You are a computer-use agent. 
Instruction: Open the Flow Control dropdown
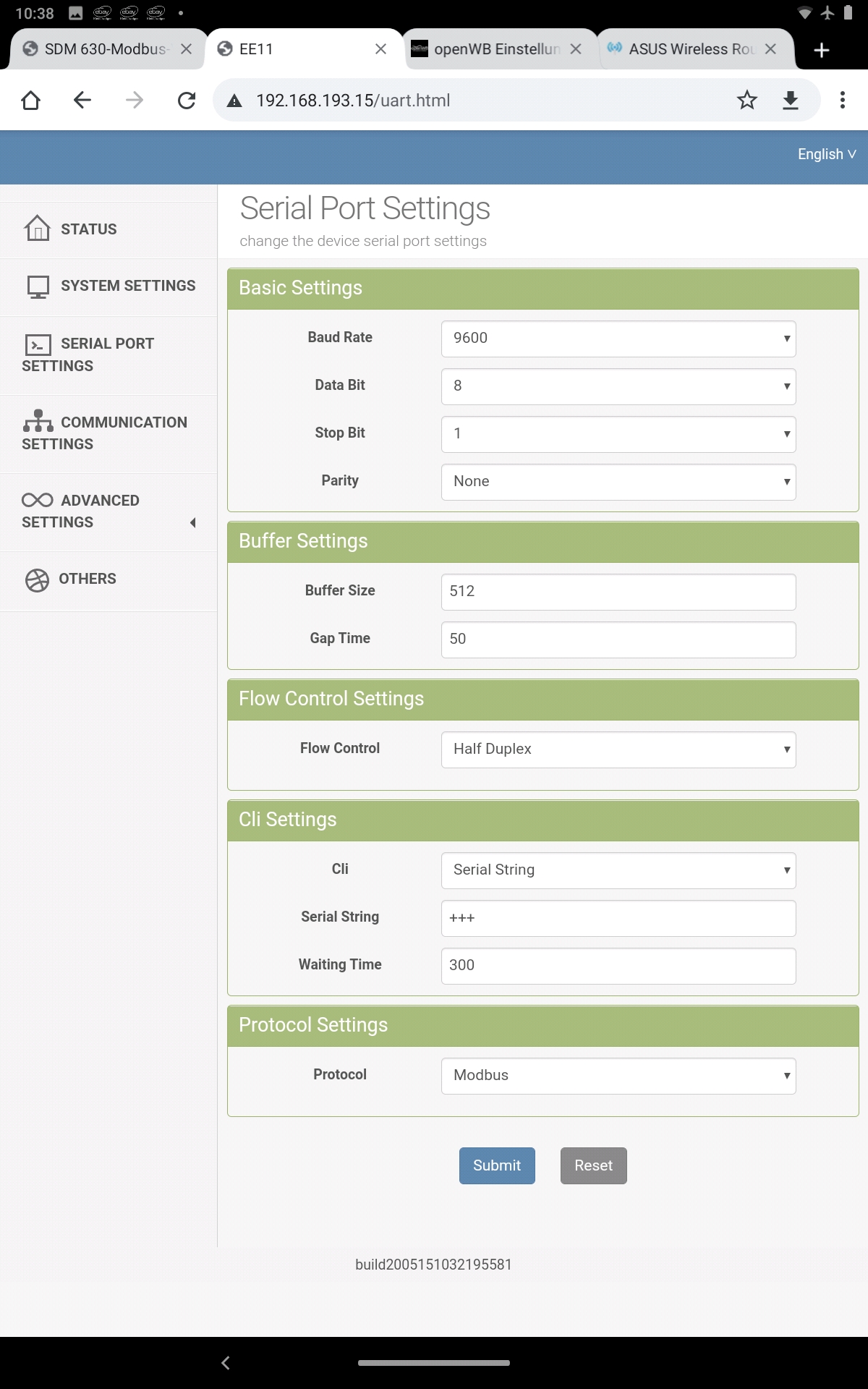[618, 749]
